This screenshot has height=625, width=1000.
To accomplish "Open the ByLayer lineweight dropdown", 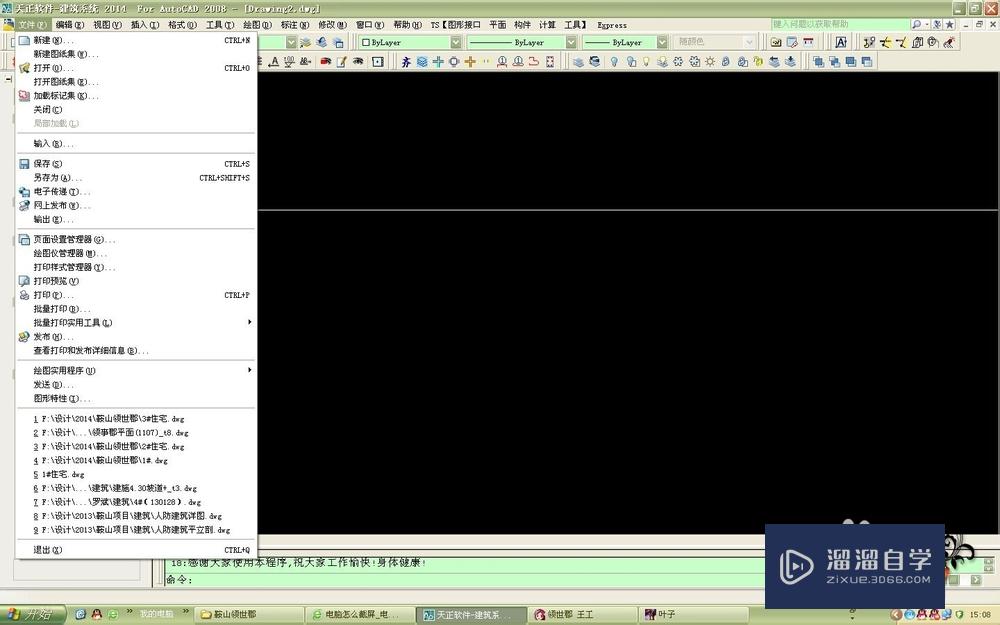I will pos(662,42).
